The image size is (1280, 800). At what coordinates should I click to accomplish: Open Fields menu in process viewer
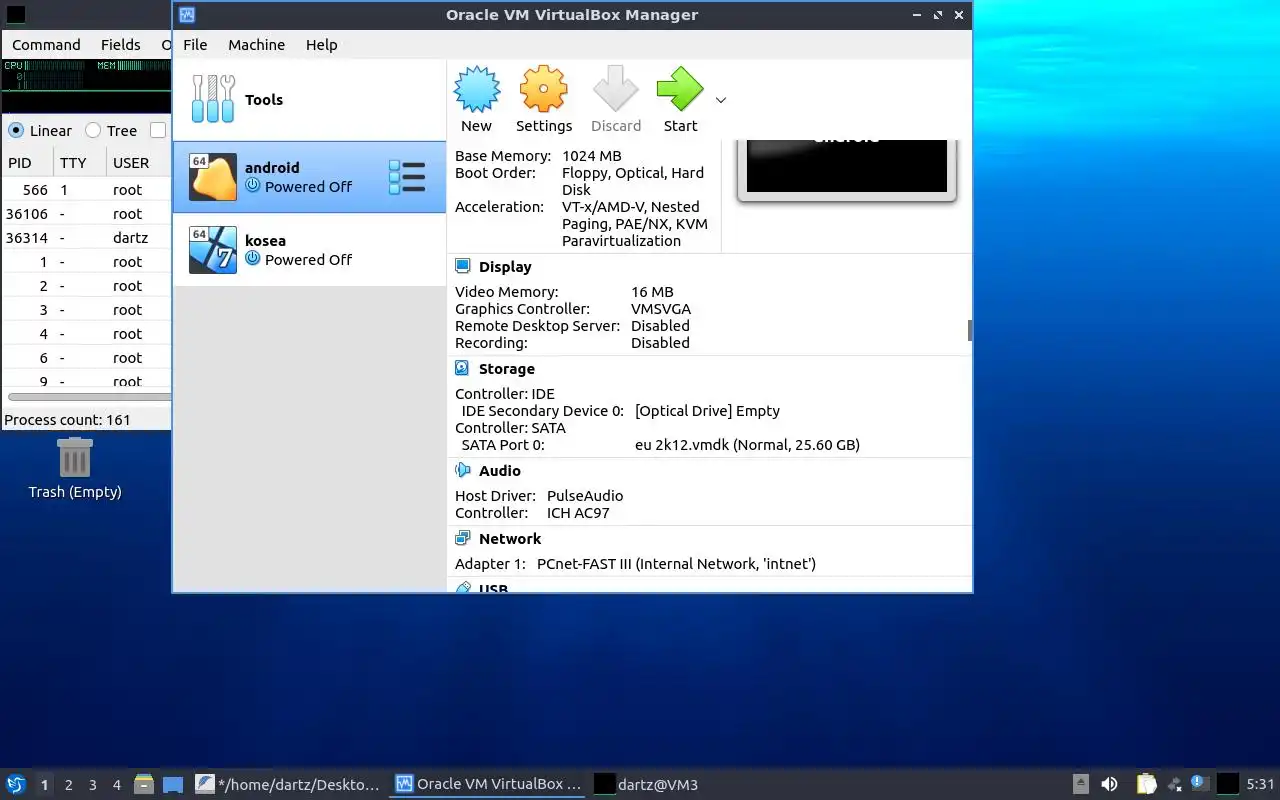pos(120,45)
